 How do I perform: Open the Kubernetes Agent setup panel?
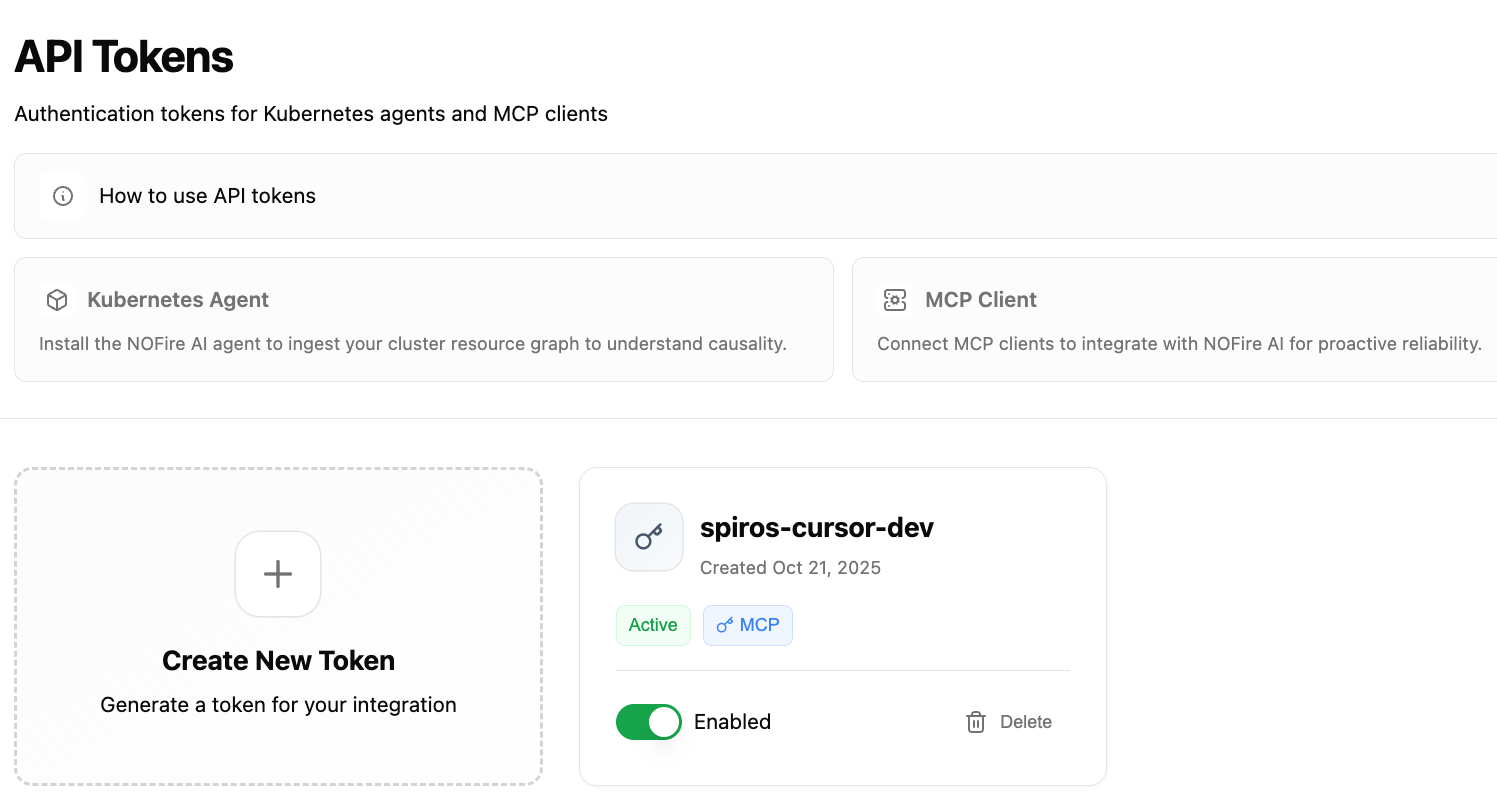(423, 319)
